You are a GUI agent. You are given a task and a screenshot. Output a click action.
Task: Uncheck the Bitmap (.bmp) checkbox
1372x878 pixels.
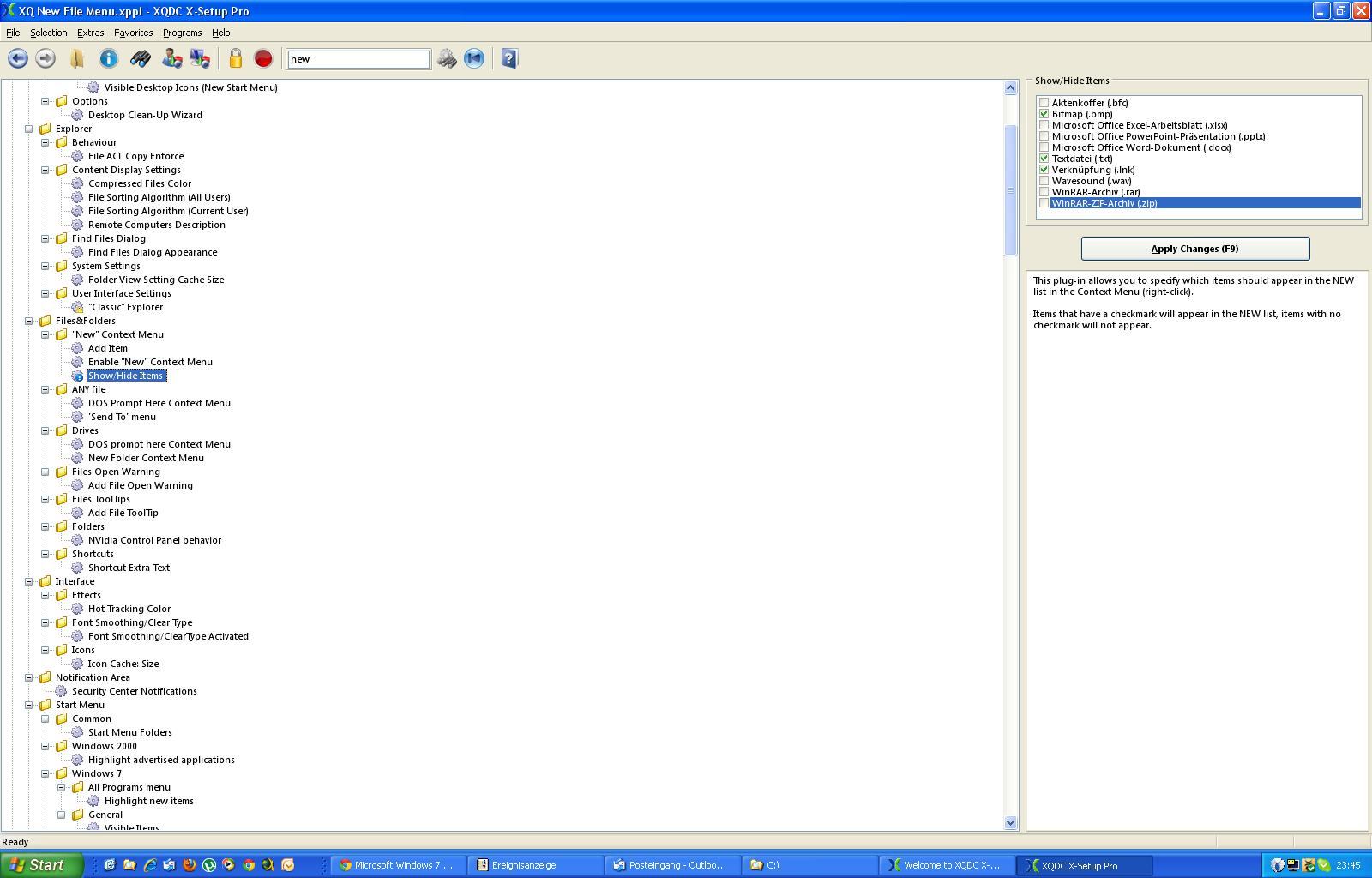pos(1044,114)
